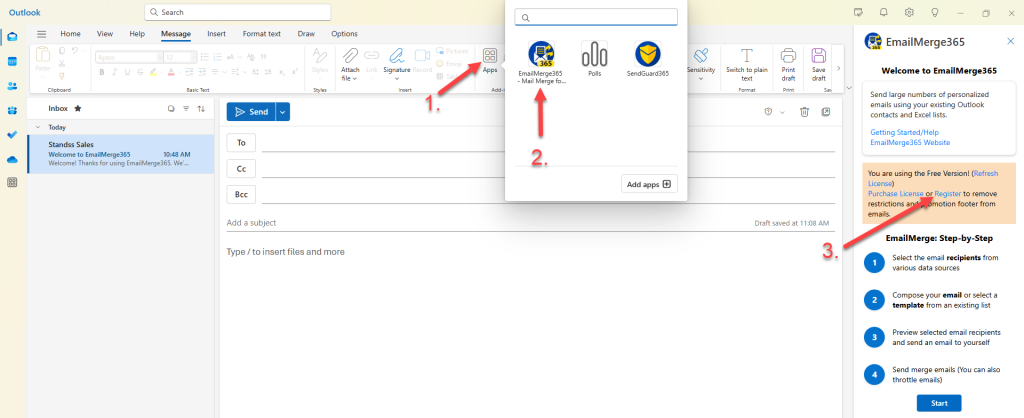Open the EmailMerge365 Website link
The image size is (1024, 418).
click(x=910, y=142)
